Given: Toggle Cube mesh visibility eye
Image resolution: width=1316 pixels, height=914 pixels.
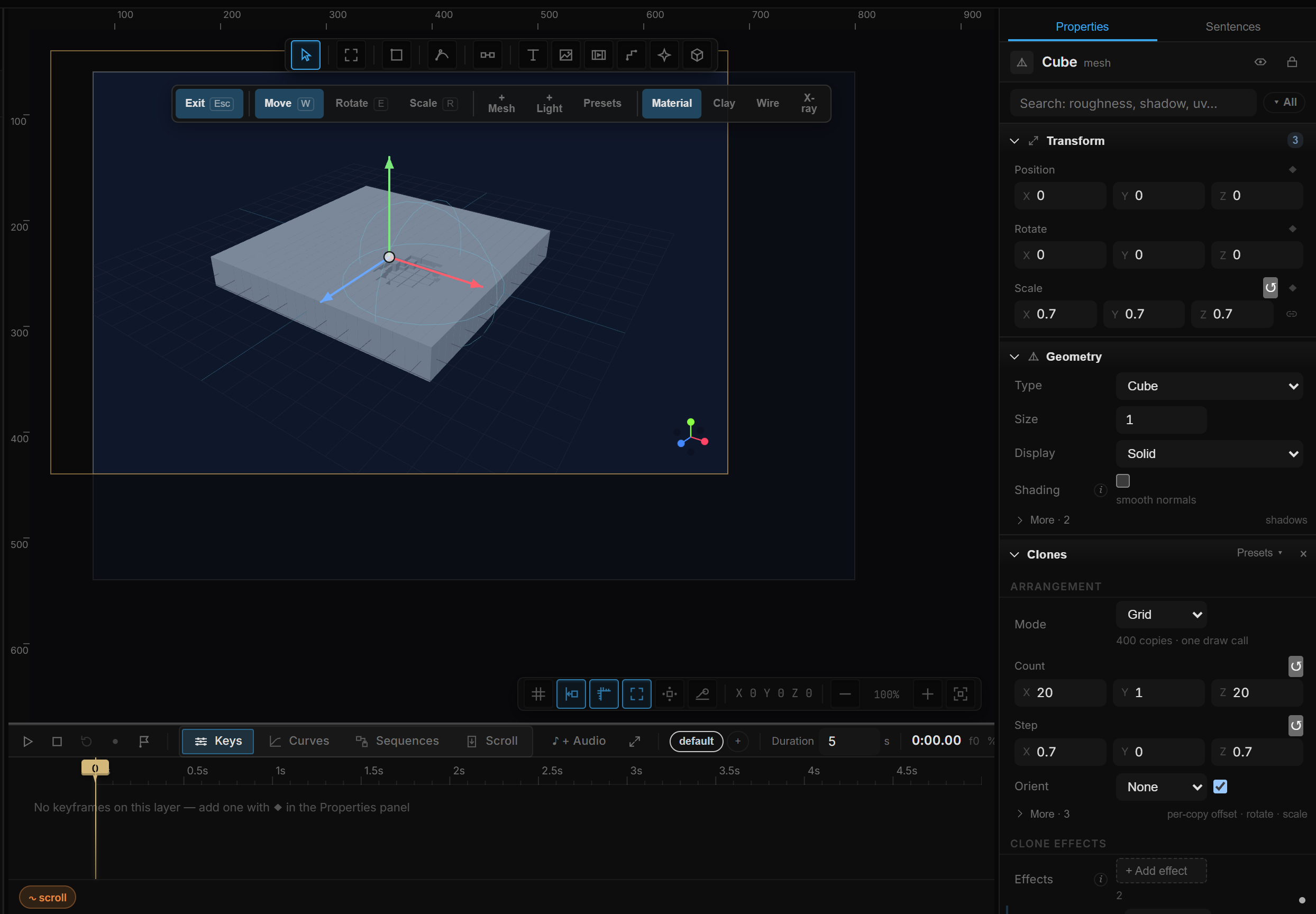Looking at the screenshot, I should click(x=1260, y=62).
